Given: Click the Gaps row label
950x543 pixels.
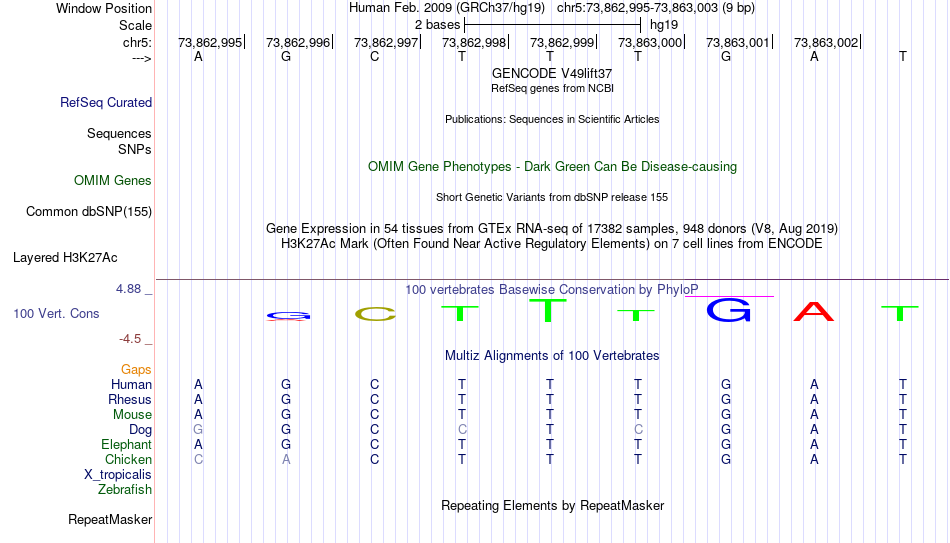Looking at the screenshot, I should tap(136, 370).
